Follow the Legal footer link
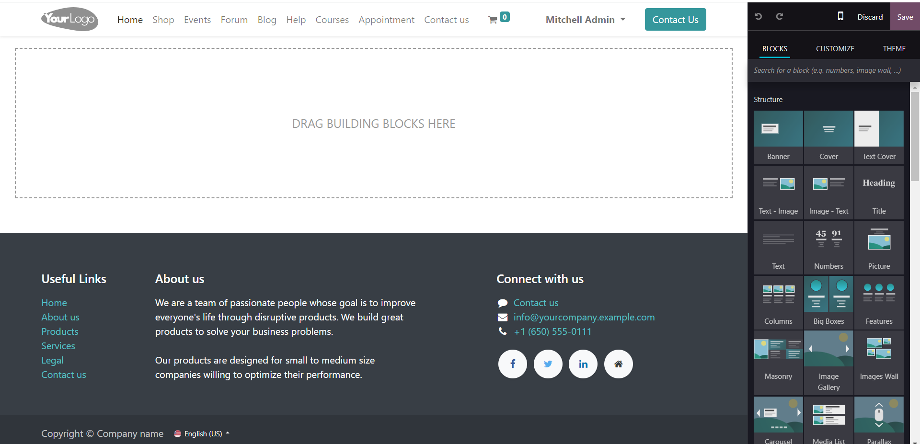 tap(52, 360)
